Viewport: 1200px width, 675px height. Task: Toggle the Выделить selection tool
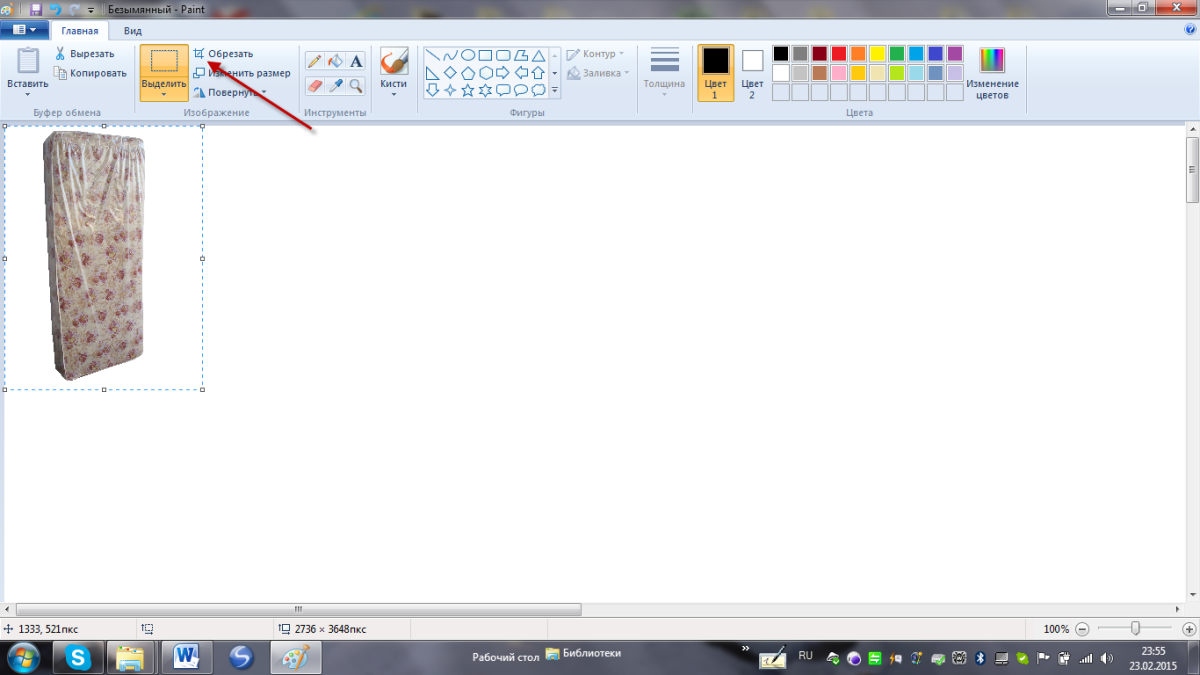click(x=164, y=73)
